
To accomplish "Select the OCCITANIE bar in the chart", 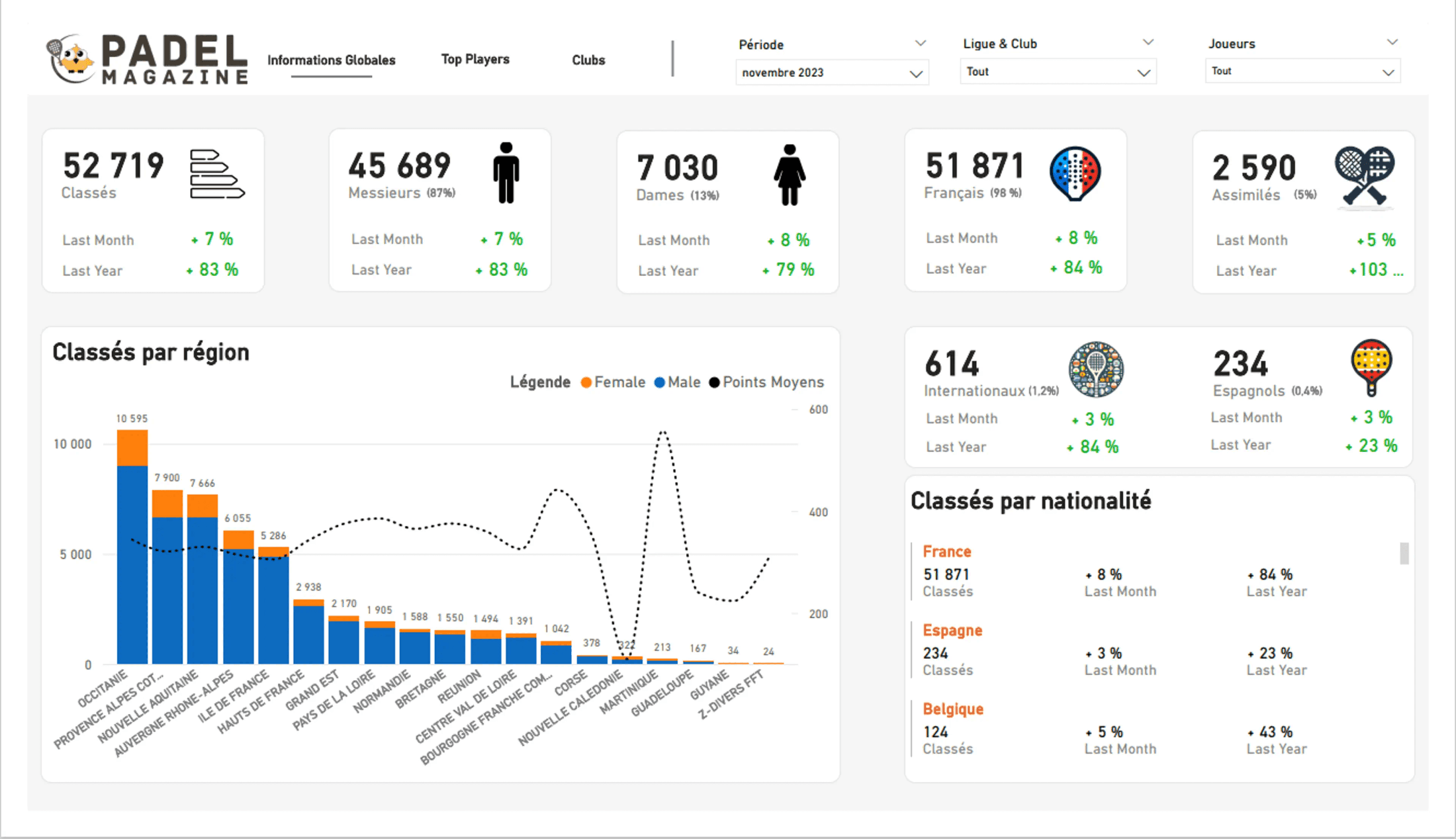I will [132, 547].
